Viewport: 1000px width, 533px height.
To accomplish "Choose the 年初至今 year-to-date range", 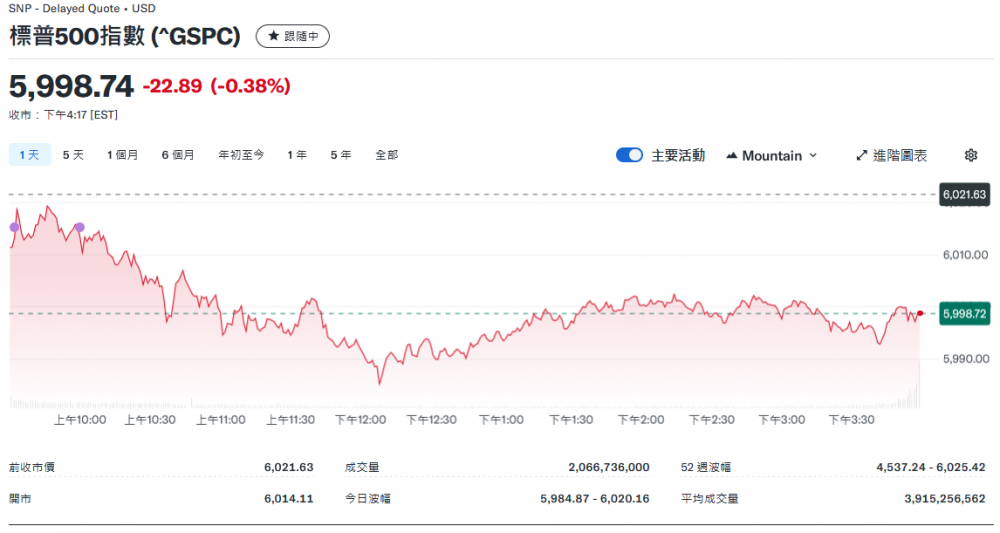I will point(241,155).
